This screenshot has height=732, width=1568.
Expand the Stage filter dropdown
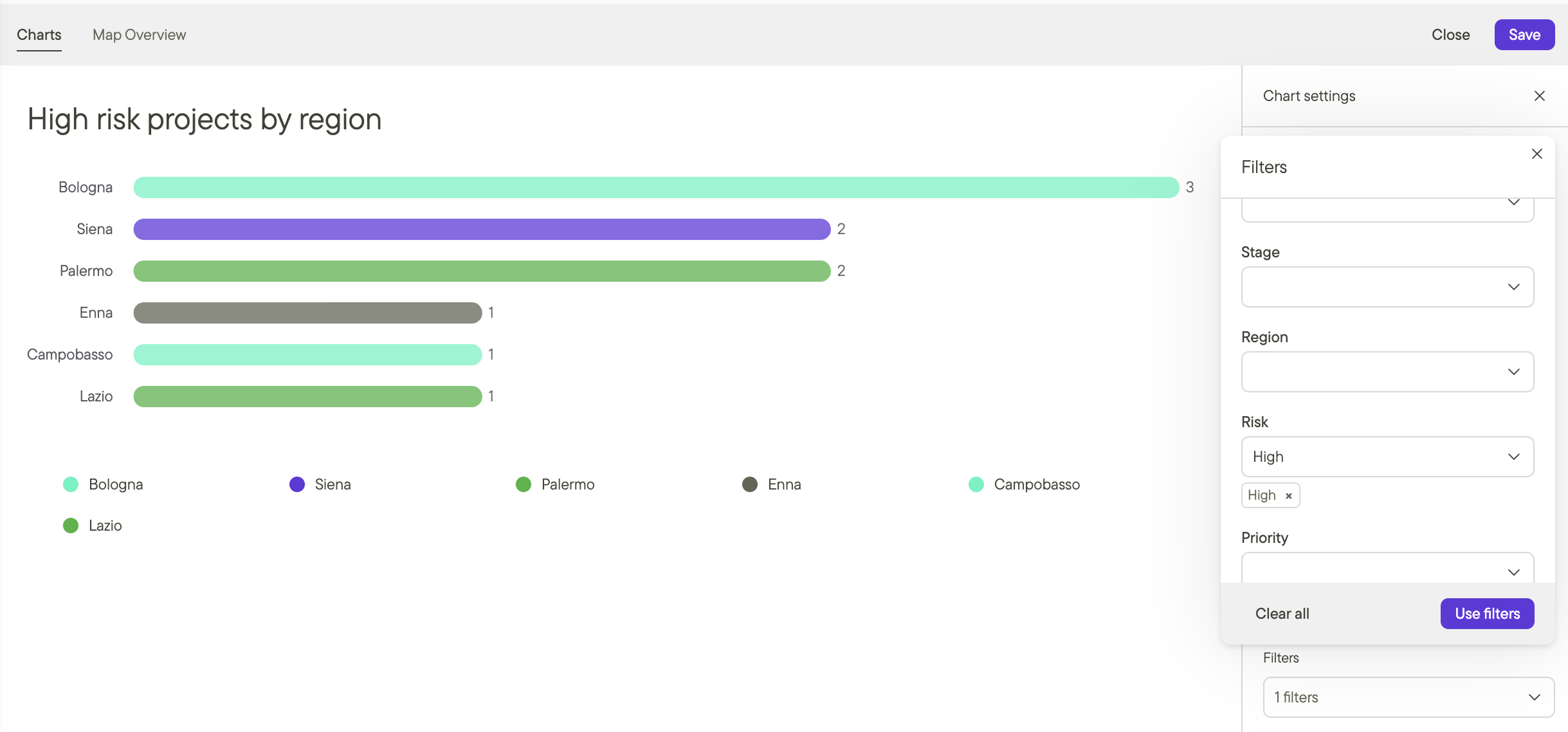tap(1387, 287)
